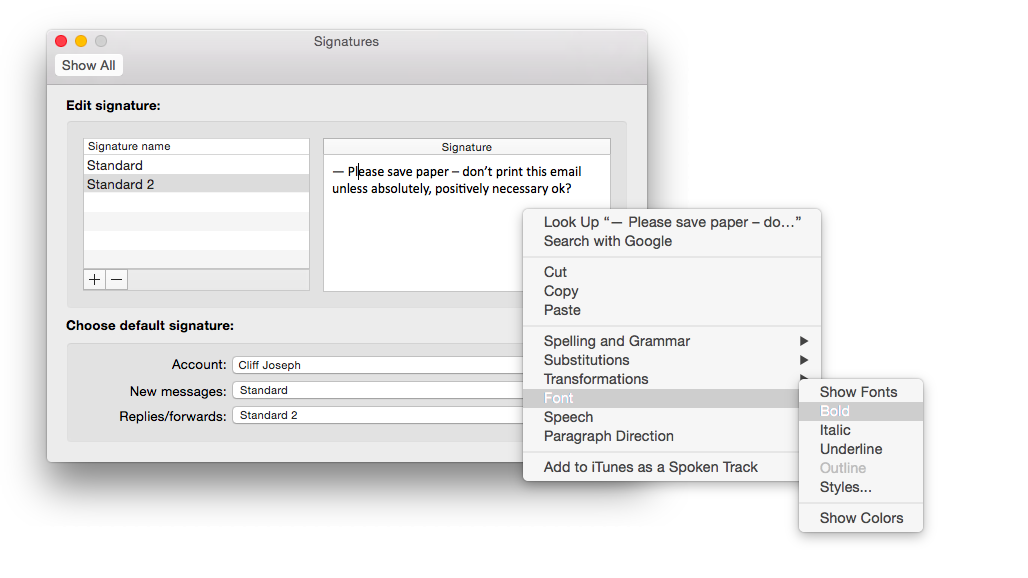This screenshot has height=578, width=1028.
Task: Click the Signature name column header
Action: [196, 146]
